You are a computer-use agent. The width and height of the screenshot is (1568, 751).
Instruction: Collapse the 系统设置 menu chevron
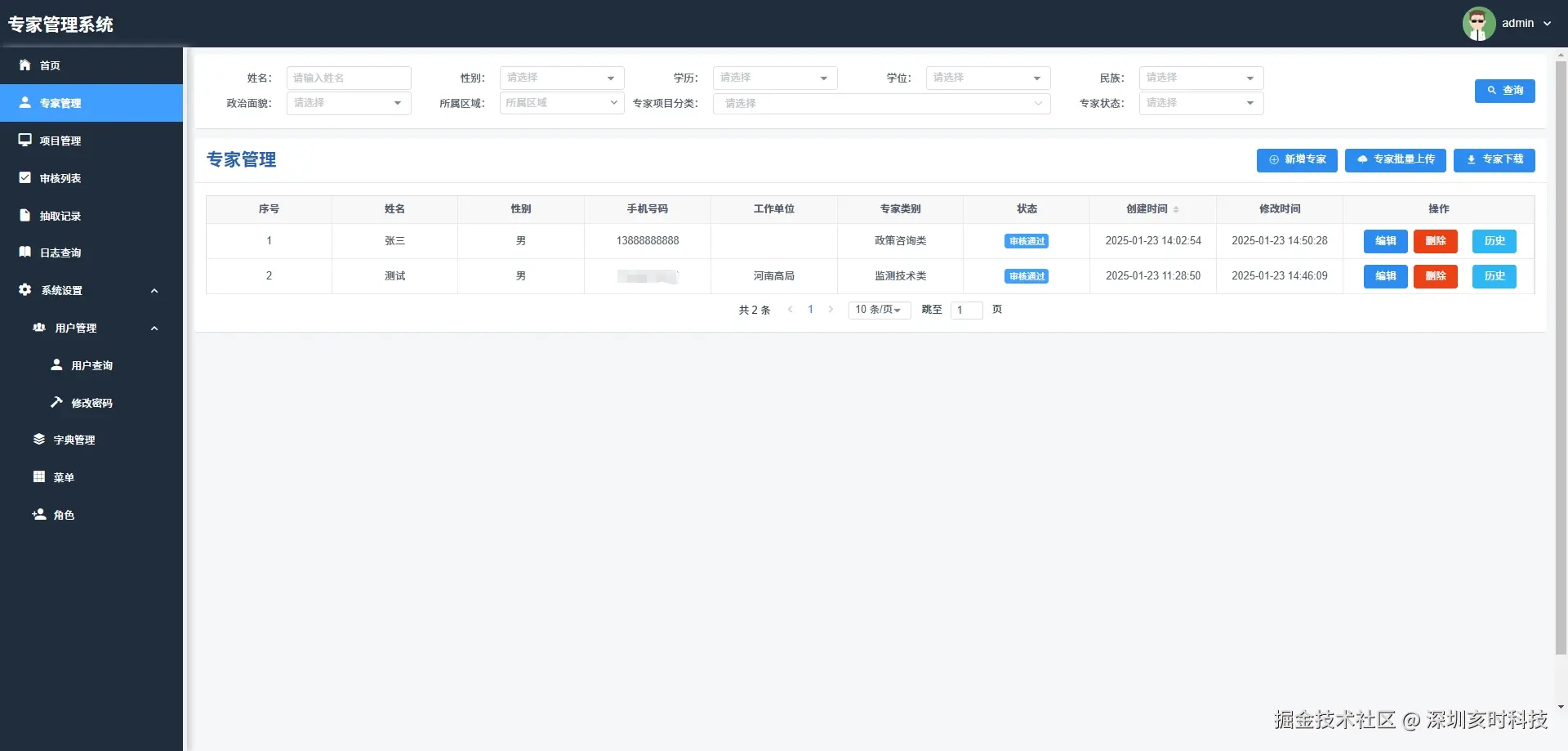coord(154,291)
